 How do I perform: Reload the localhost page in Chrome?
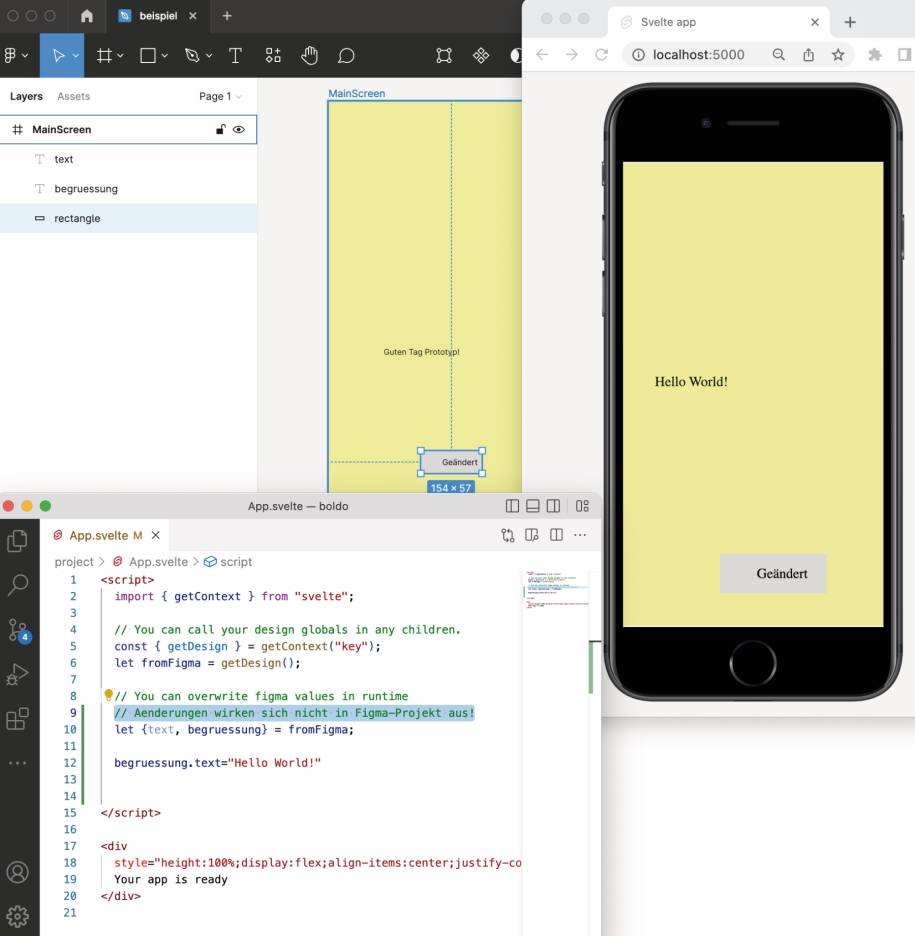click(x=602, y=55)
